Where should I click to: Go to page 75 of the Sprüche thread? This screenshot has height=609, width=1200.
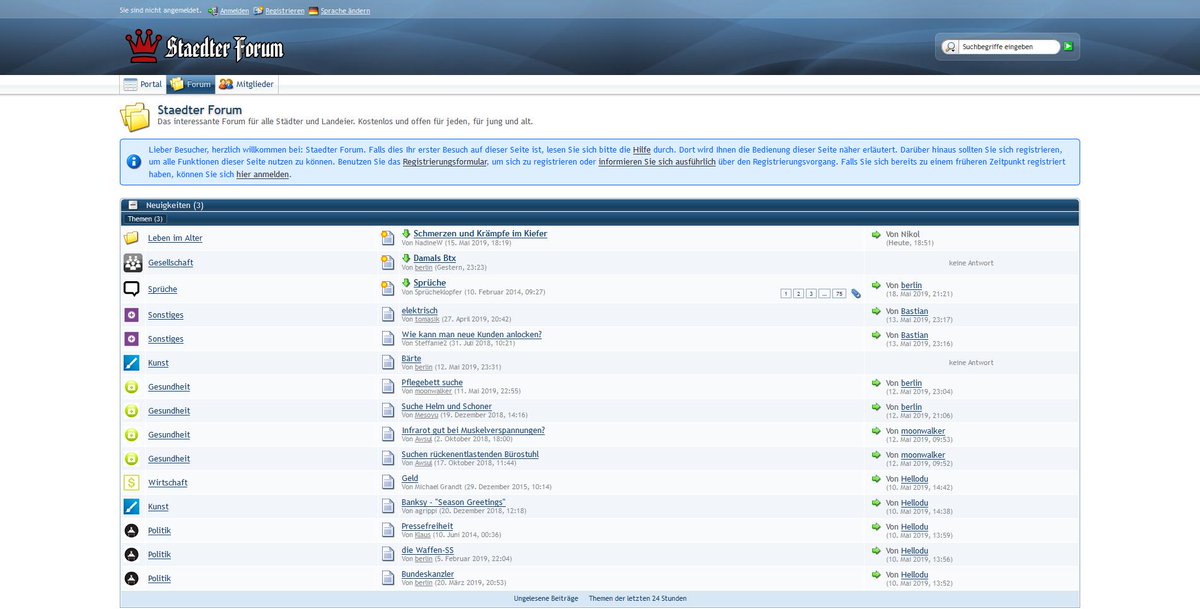tap(838, 293)
